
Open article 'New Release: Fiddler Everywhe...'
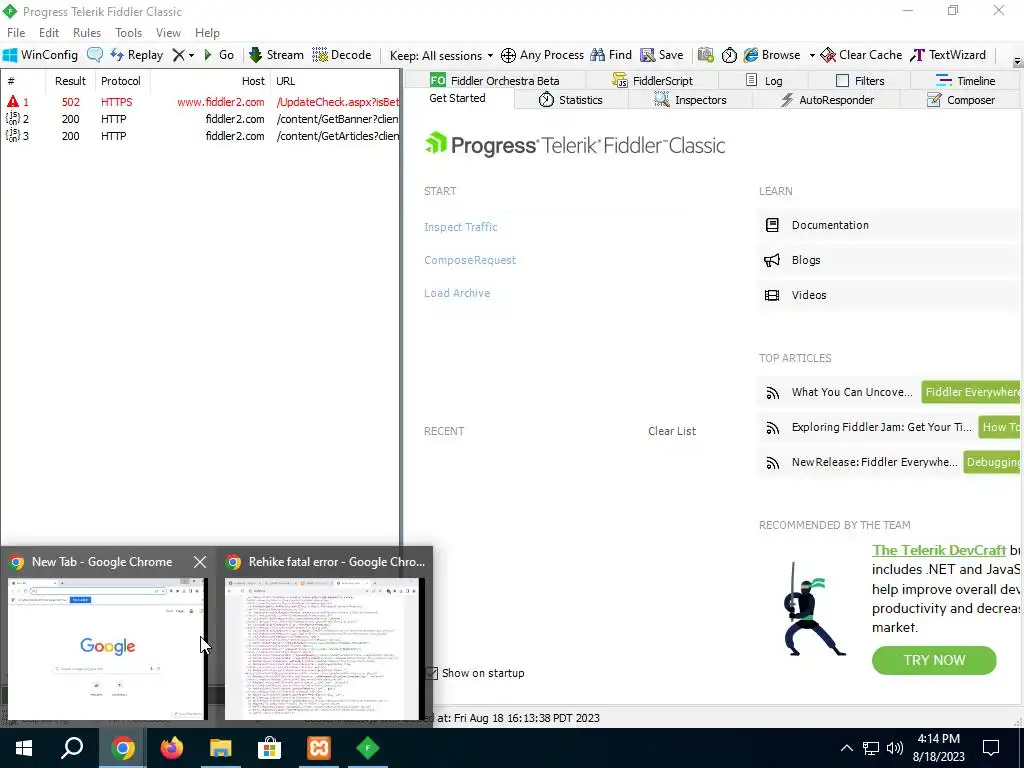point(874,462)
